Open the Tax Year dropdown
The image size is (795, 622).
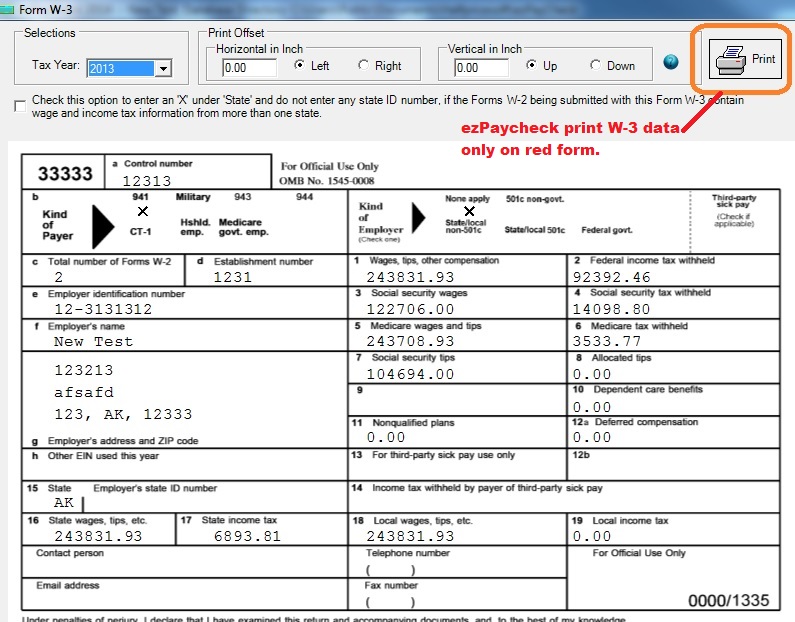(x=164, y=69)
